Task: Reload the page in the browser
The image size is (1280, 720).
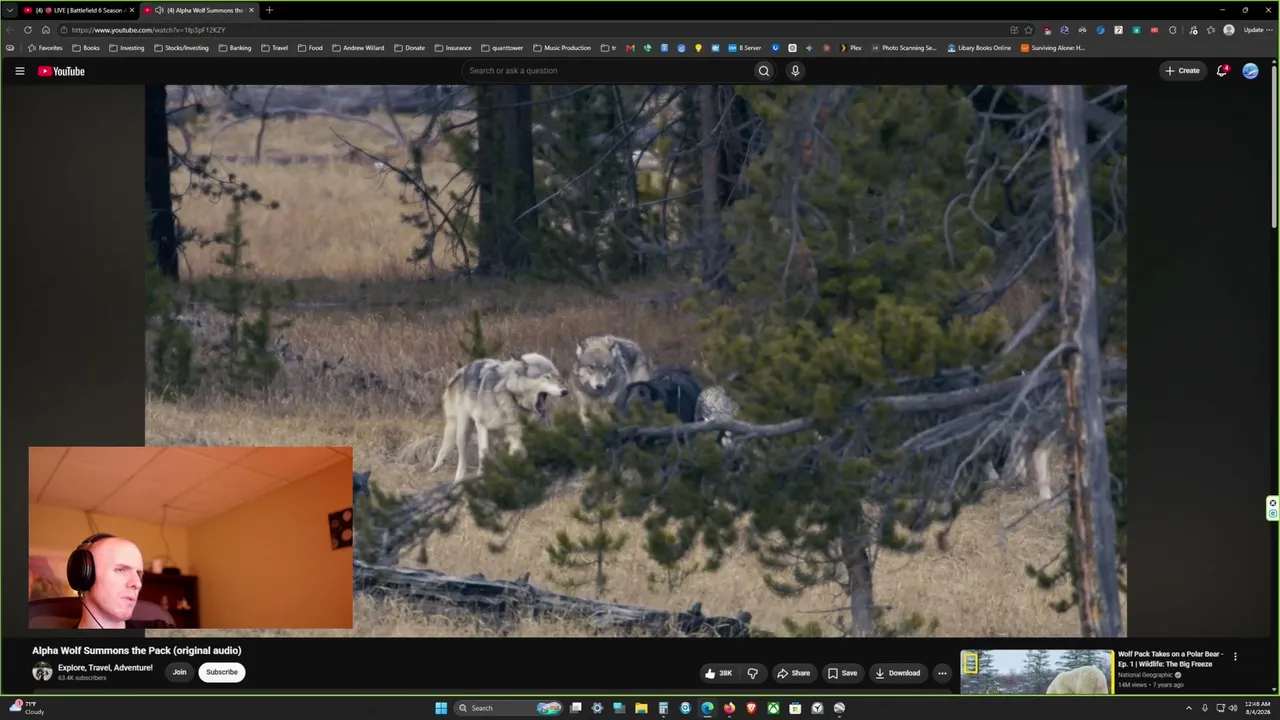Action: click(x=27, y=30)
